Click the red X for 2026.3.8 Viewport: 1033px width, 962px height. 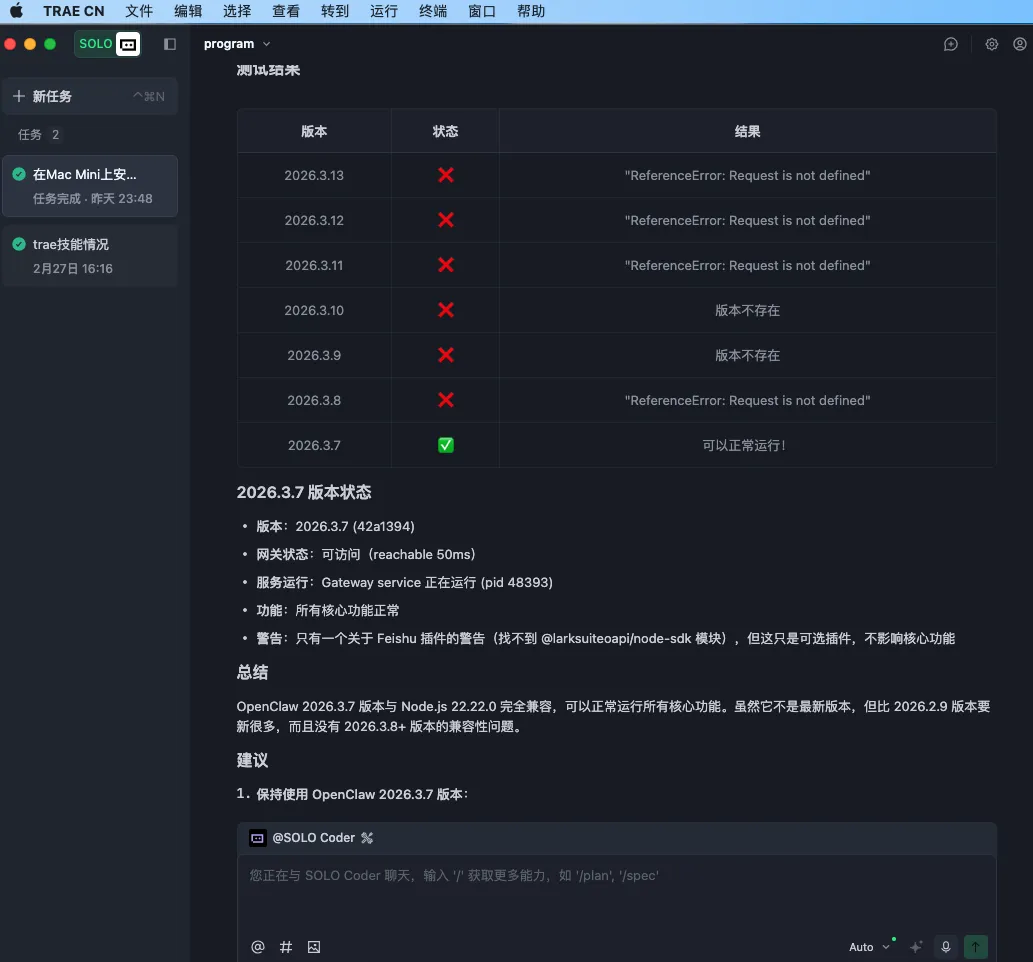click(445, 400)
